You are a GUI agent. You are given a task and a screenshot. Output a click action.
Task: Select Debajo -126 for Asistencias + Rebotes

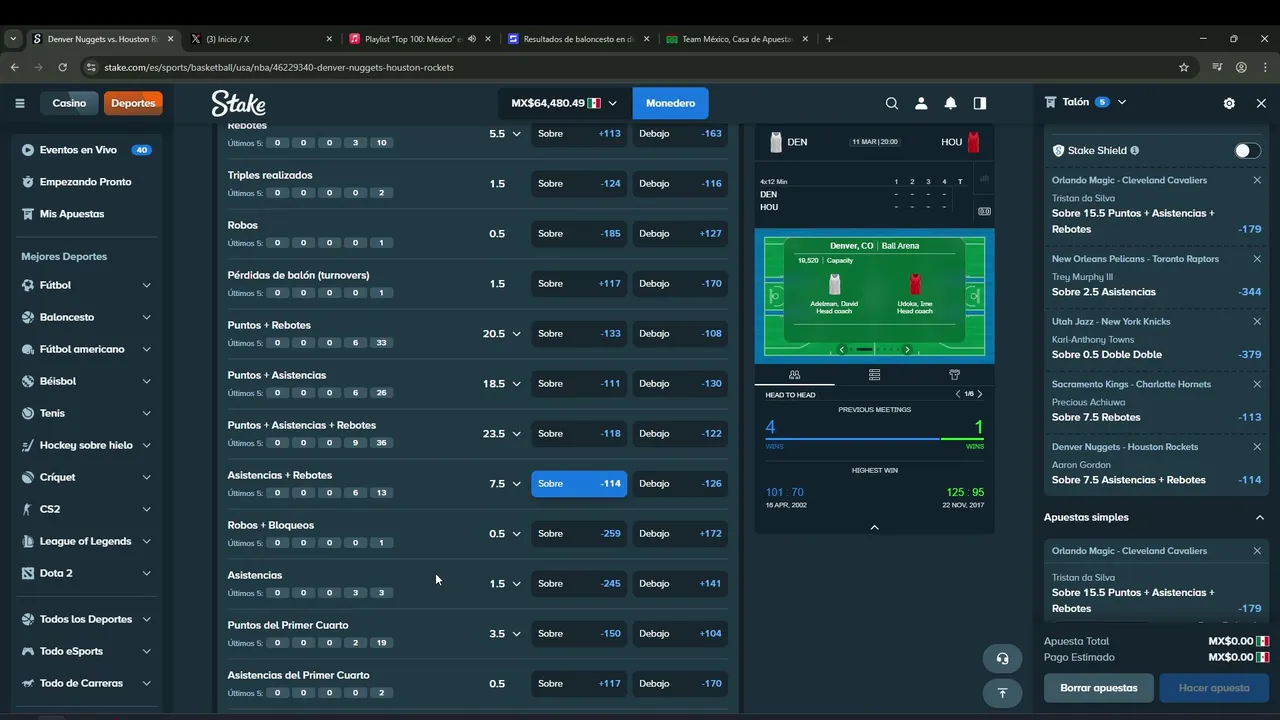(680, 483)
